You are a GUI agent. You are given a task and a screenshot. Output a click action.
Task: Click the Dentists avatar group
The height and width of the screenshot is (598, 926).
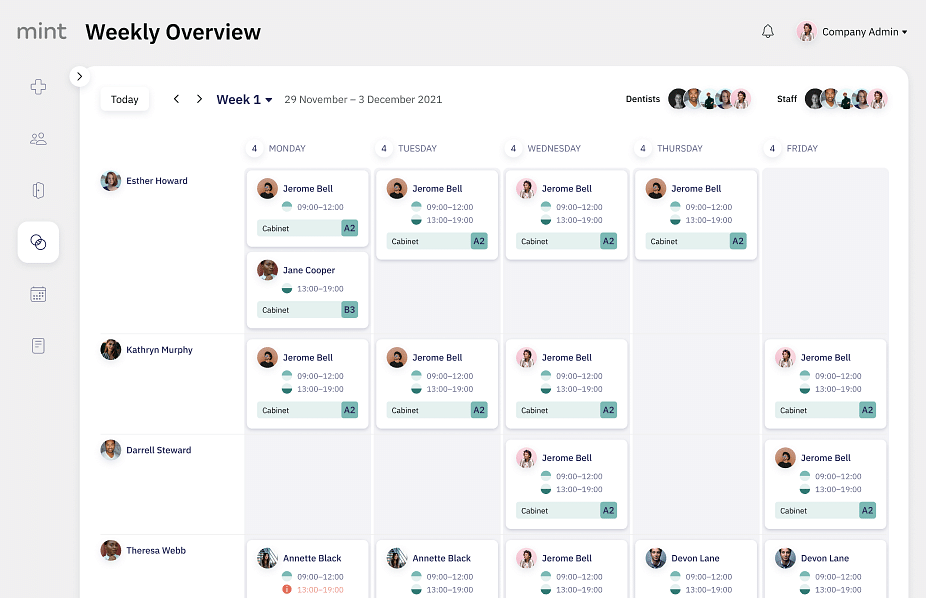tap(709, 99)
